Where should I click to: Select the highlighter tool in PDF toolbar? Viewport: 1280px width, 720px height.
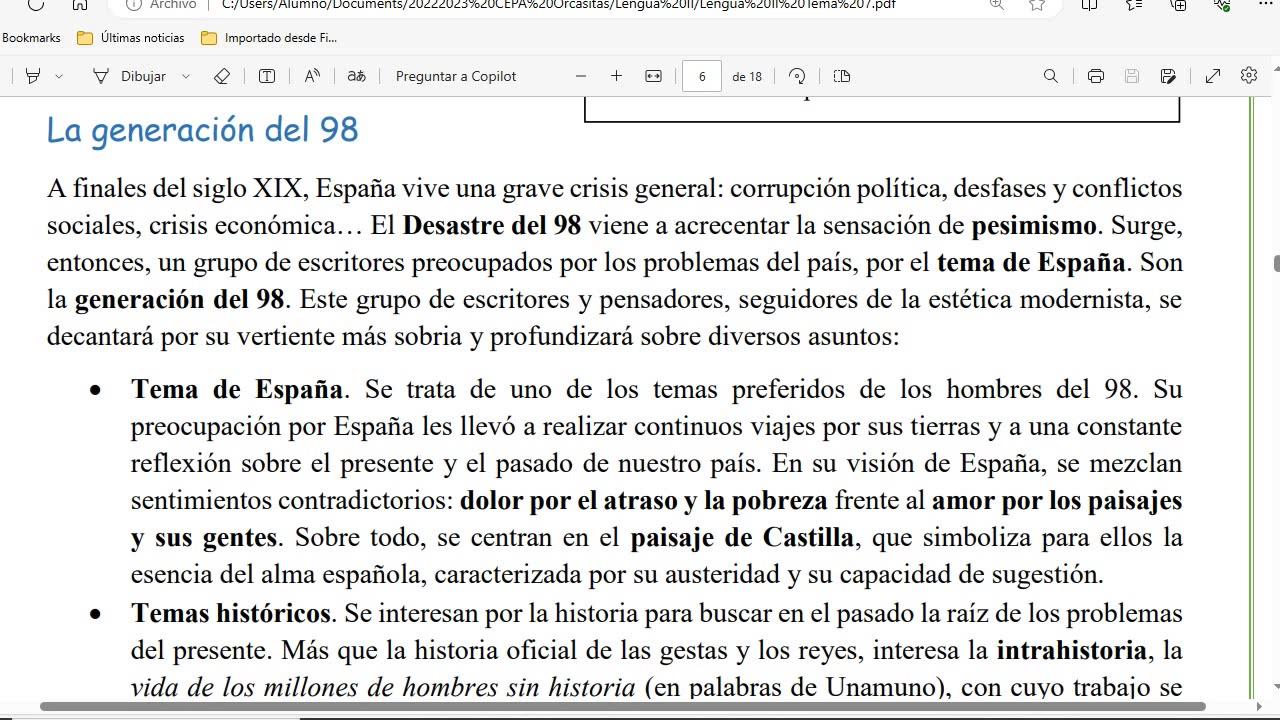tap(33, 76)
